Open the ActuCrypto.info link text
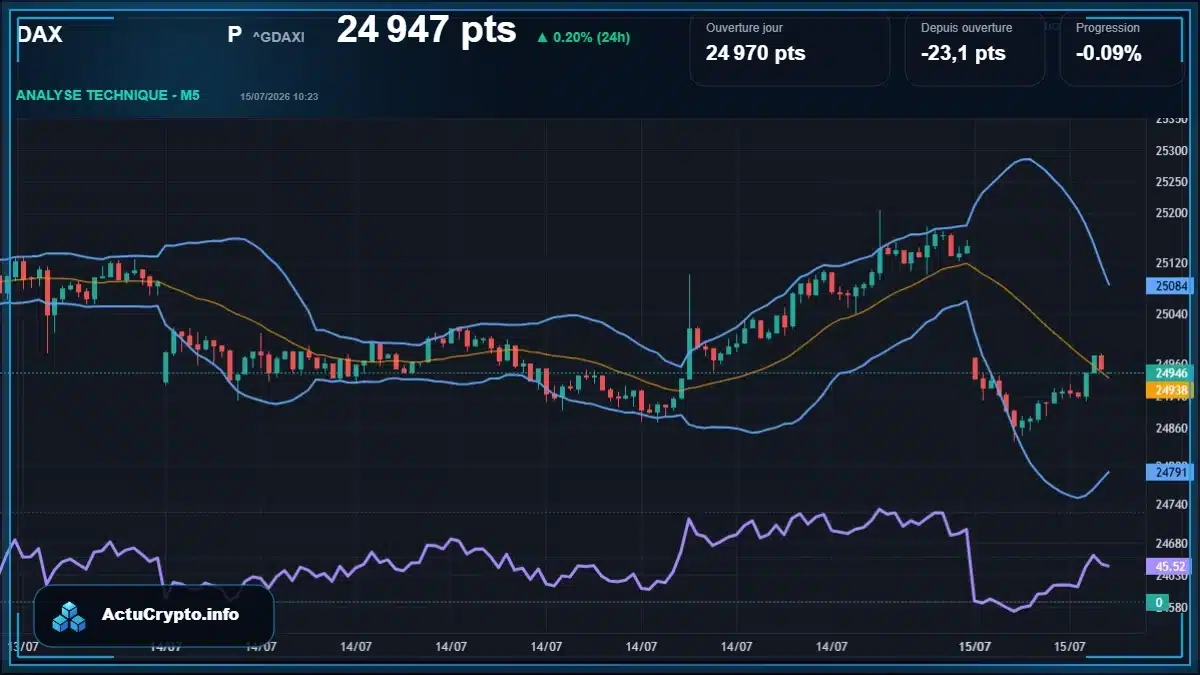The width and height of the screenshot is (1200, 675). pos(171,614)
